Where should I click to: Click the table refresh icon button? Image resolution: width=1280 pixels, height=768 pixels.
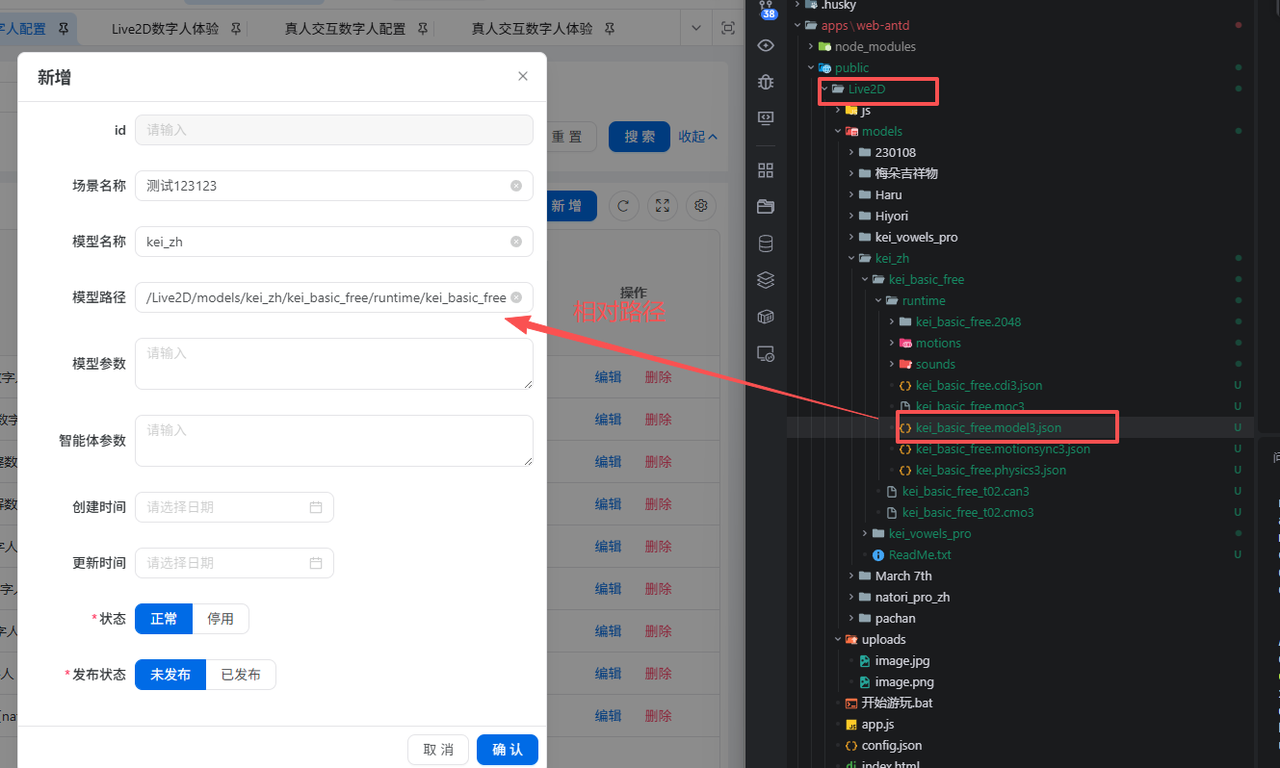[623, 206]
